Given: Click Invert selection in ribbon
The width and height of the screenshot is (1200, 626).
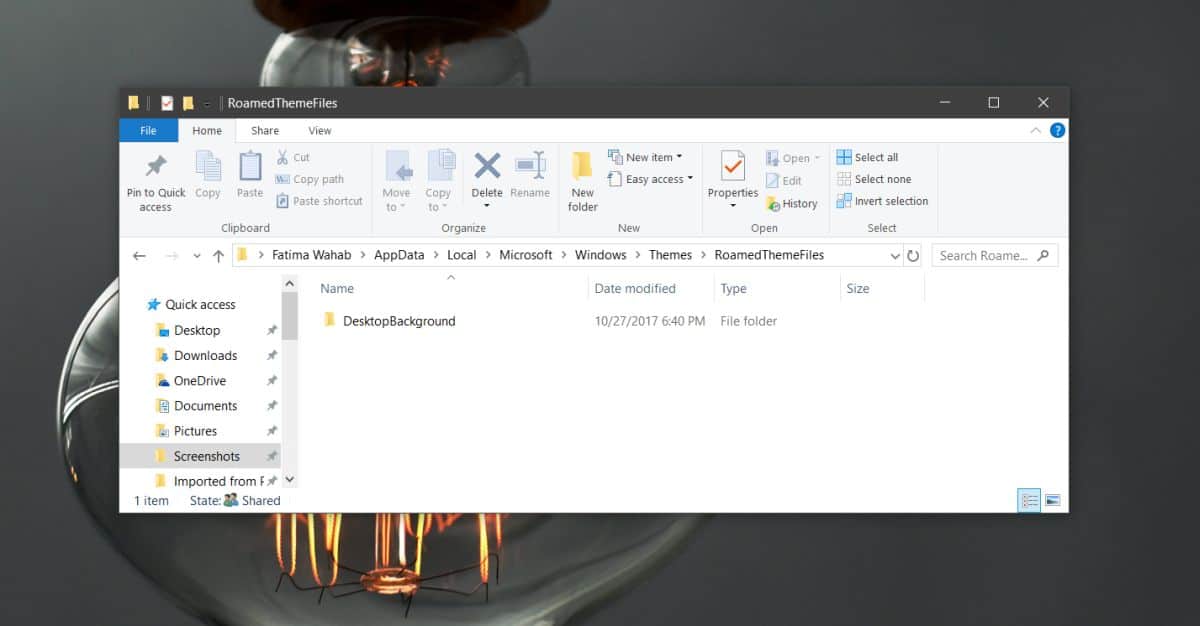Looking at the screenshot, I should 882,201.
